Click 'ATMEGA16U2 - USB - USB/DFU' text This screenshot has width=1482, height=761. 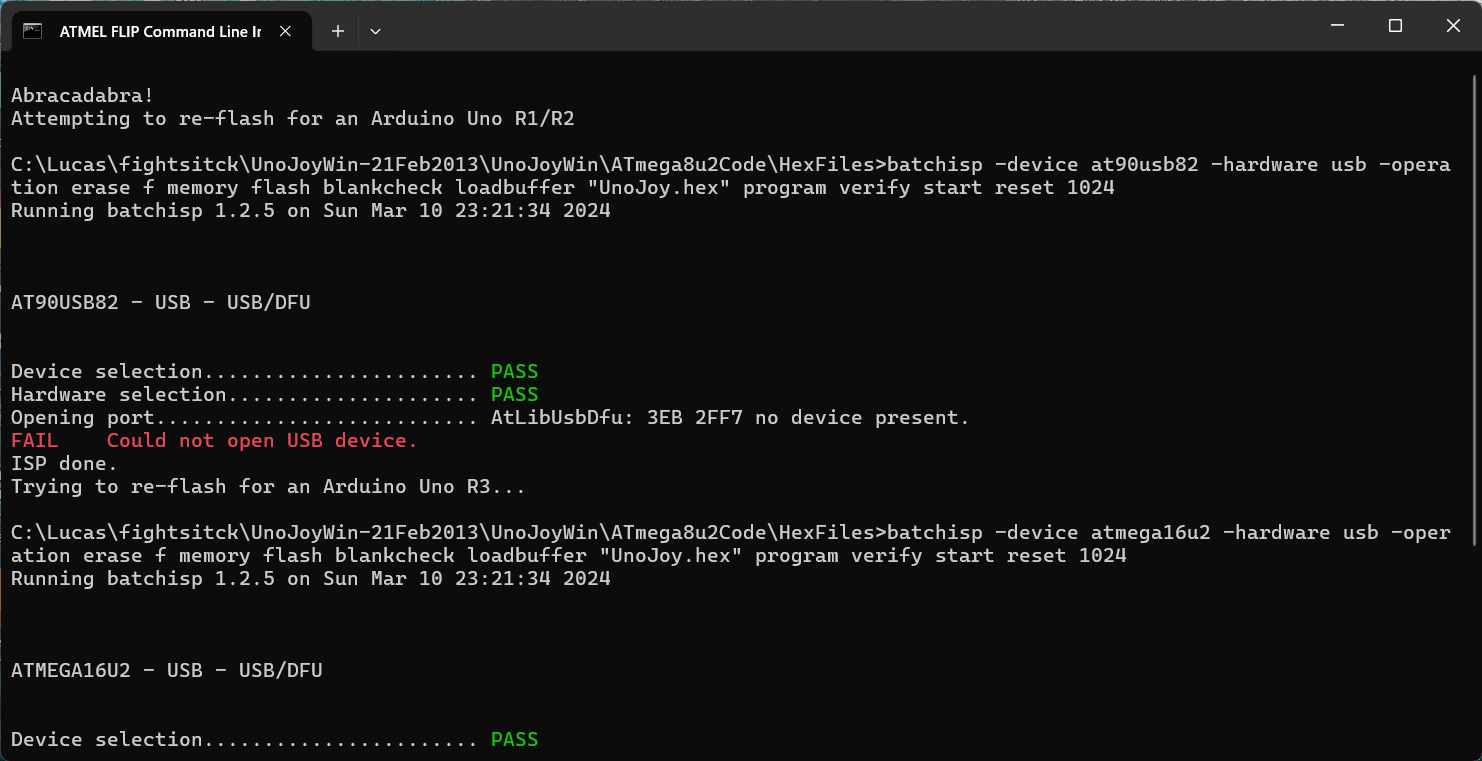click(x=167, y=671)
